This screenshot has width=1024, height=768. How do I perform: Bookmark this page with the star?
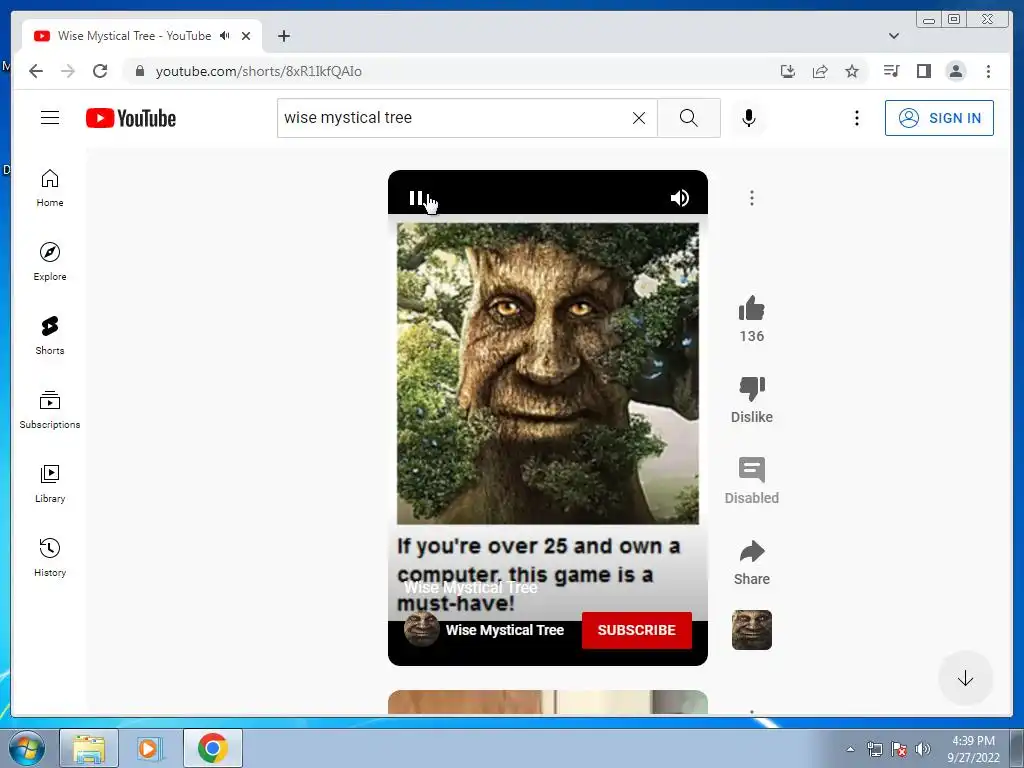click(852, 71)
